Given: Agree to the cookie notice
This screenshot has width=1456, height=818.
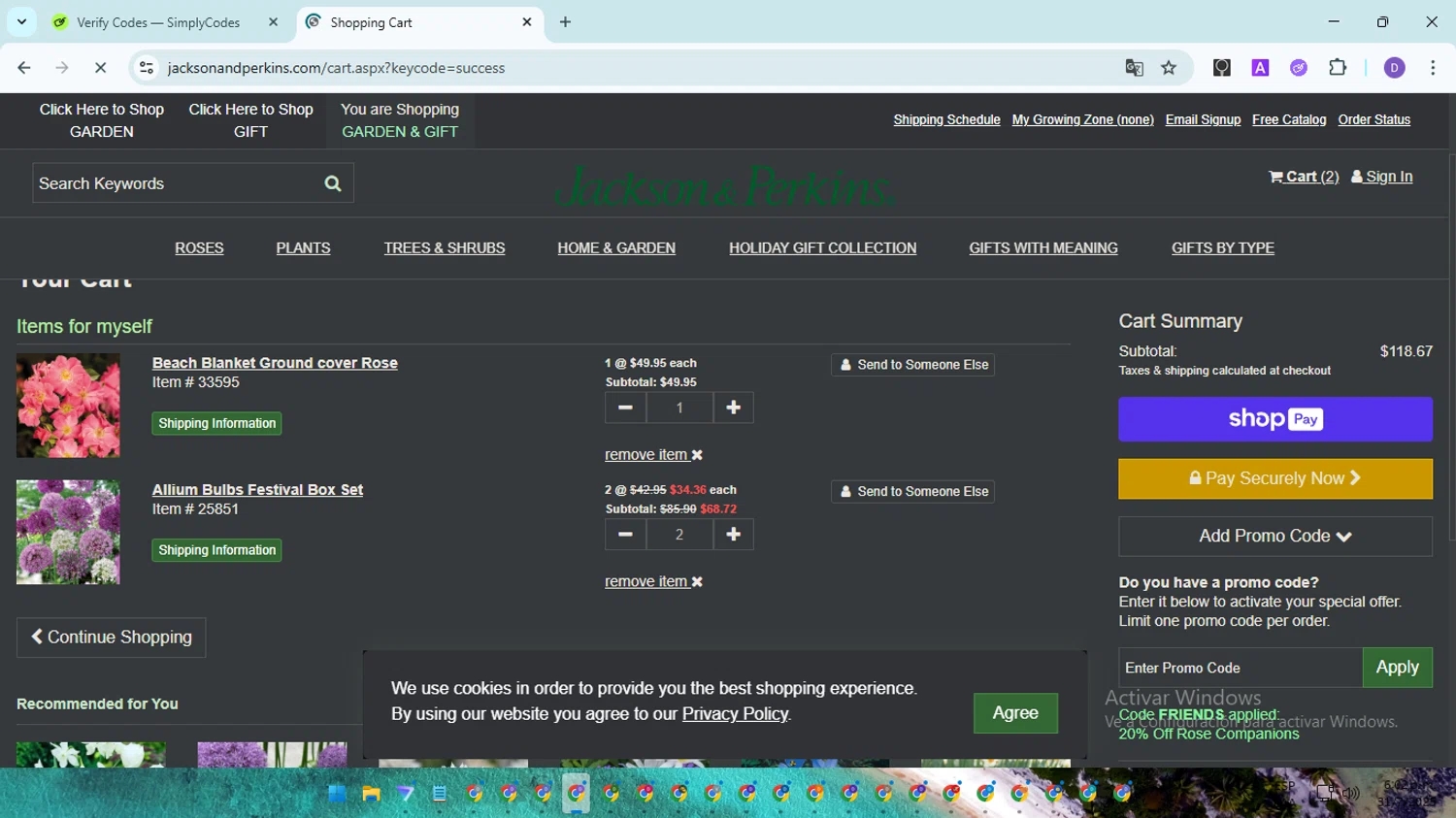Looking at the screenshot, I should point(1015,713).
